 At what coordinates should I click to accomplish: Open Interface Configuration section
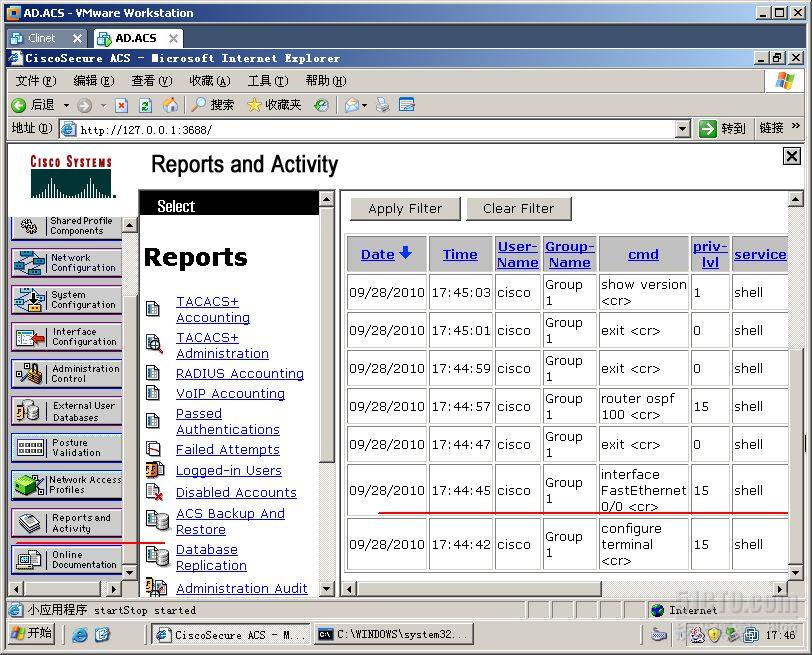(66, 337)
